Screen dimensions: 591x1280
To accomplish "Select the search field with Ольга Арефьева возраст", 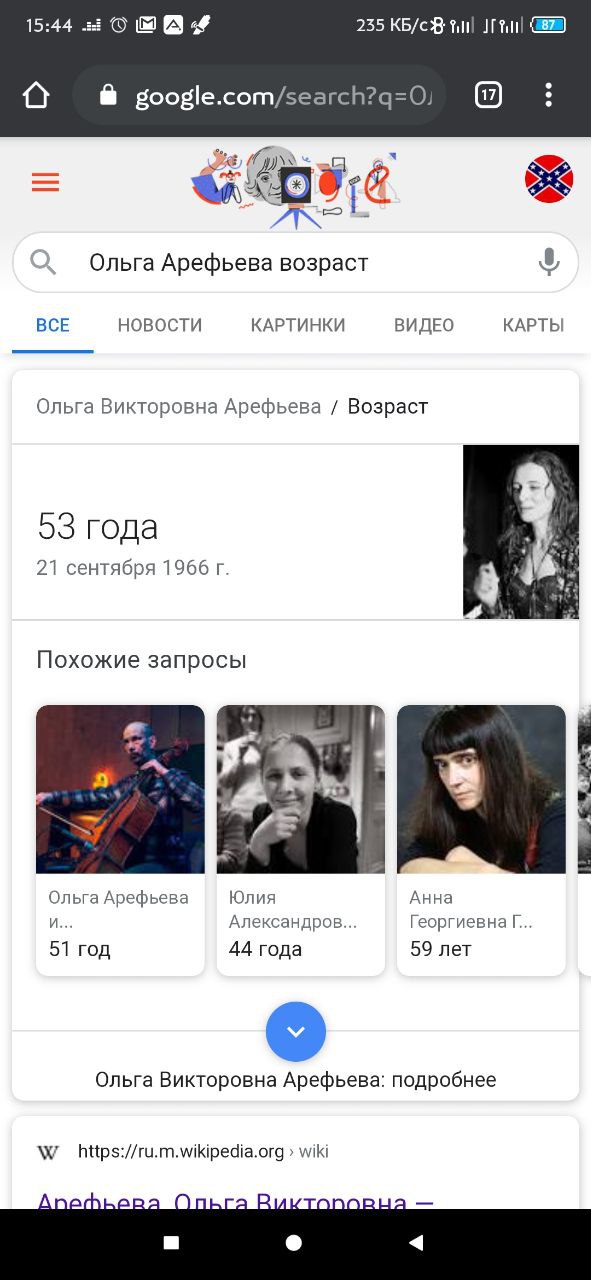I will pos(296,263).
